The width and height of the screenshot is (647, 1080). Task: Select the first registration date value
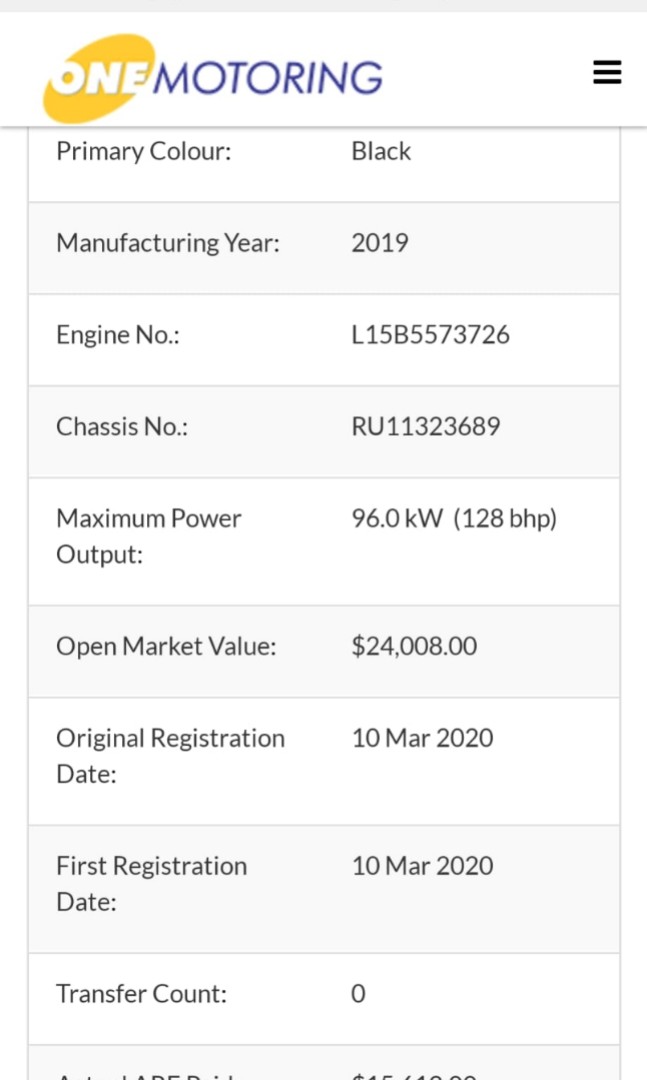(x=422, y=866)
